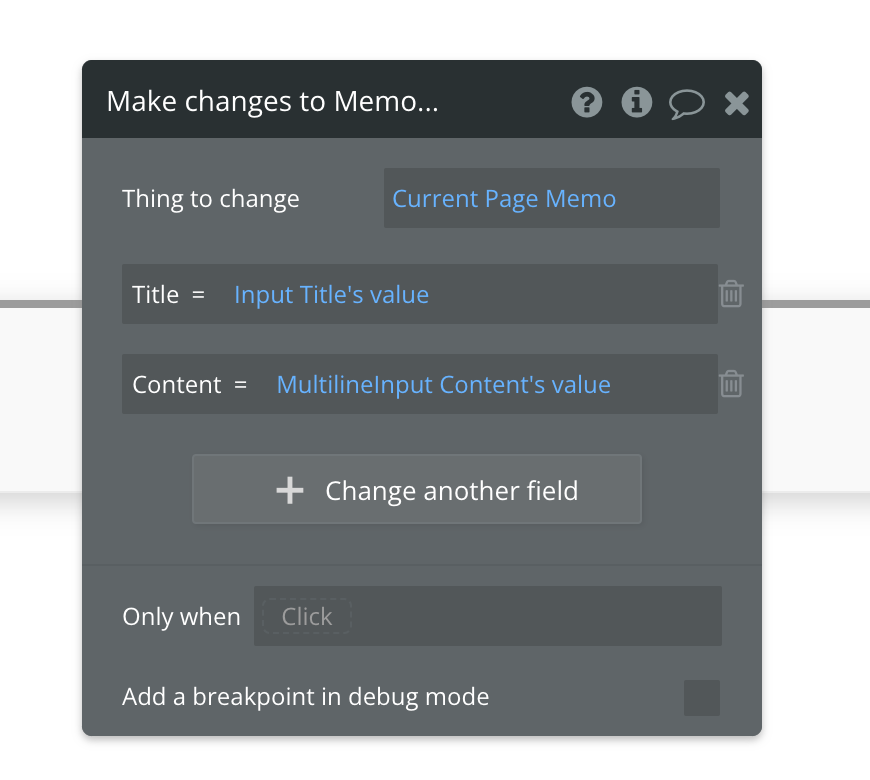Click the info icon in header
Screen dimensions: 870x780
click(637, 102)
